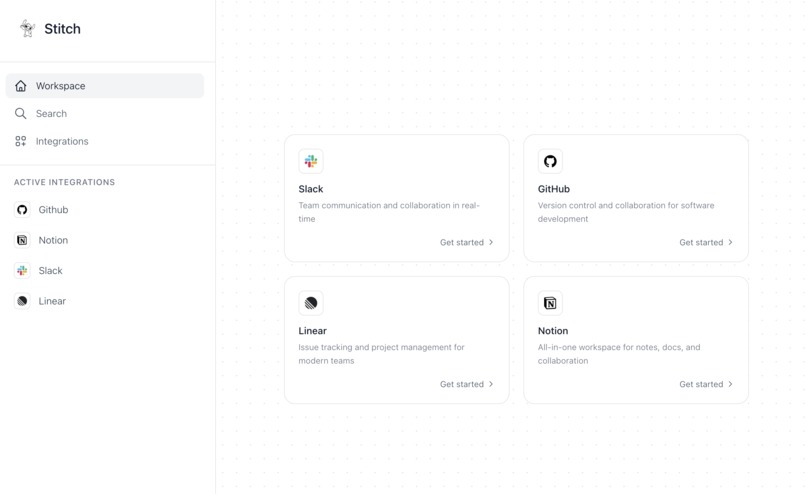The height and width of the screenshot is (494, 806).
Task: Click the chevron arrow on Notion card
Action: (730, 384)
